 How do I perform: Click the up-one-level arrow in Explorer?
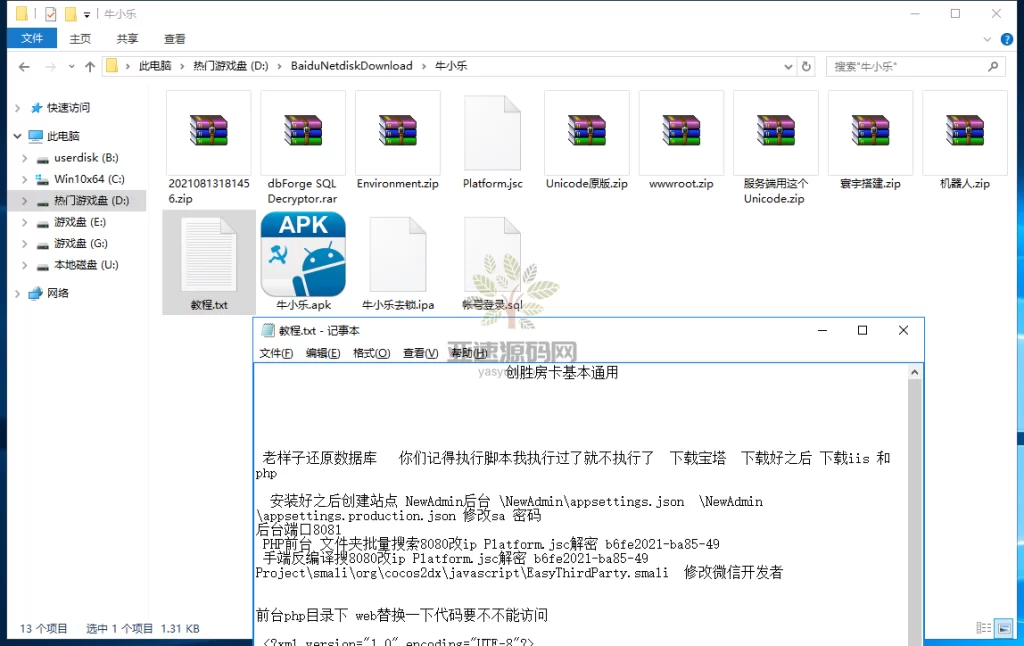click(89, 66)
